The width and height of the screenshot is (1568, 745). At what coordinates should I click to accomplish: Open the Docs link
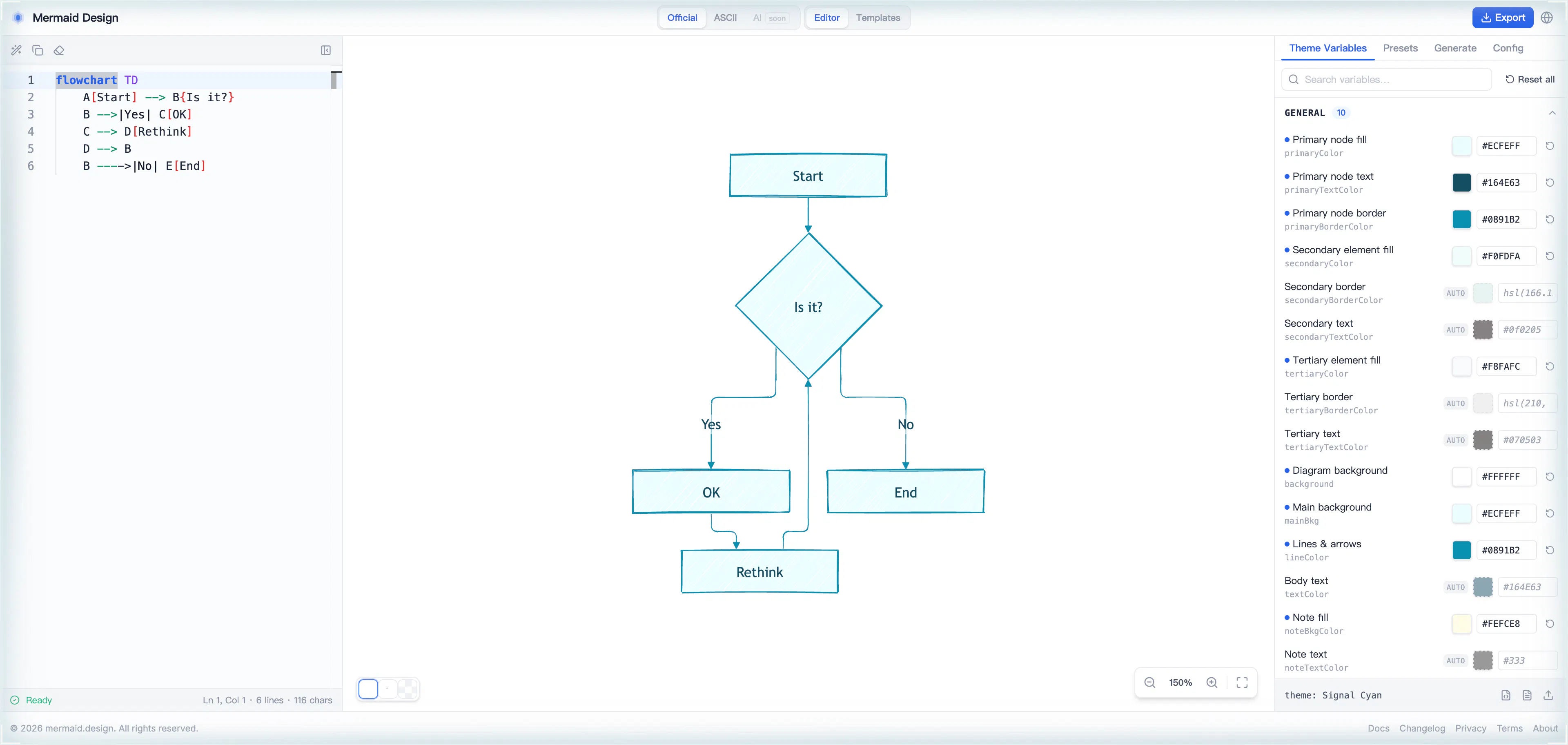coord(1378,728)
